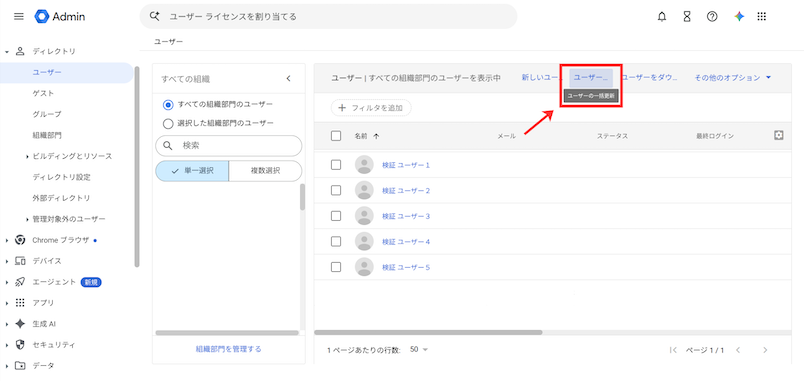Click the 名前 sort arrow
Screen dimensions: 804x381
click(376, 136)
